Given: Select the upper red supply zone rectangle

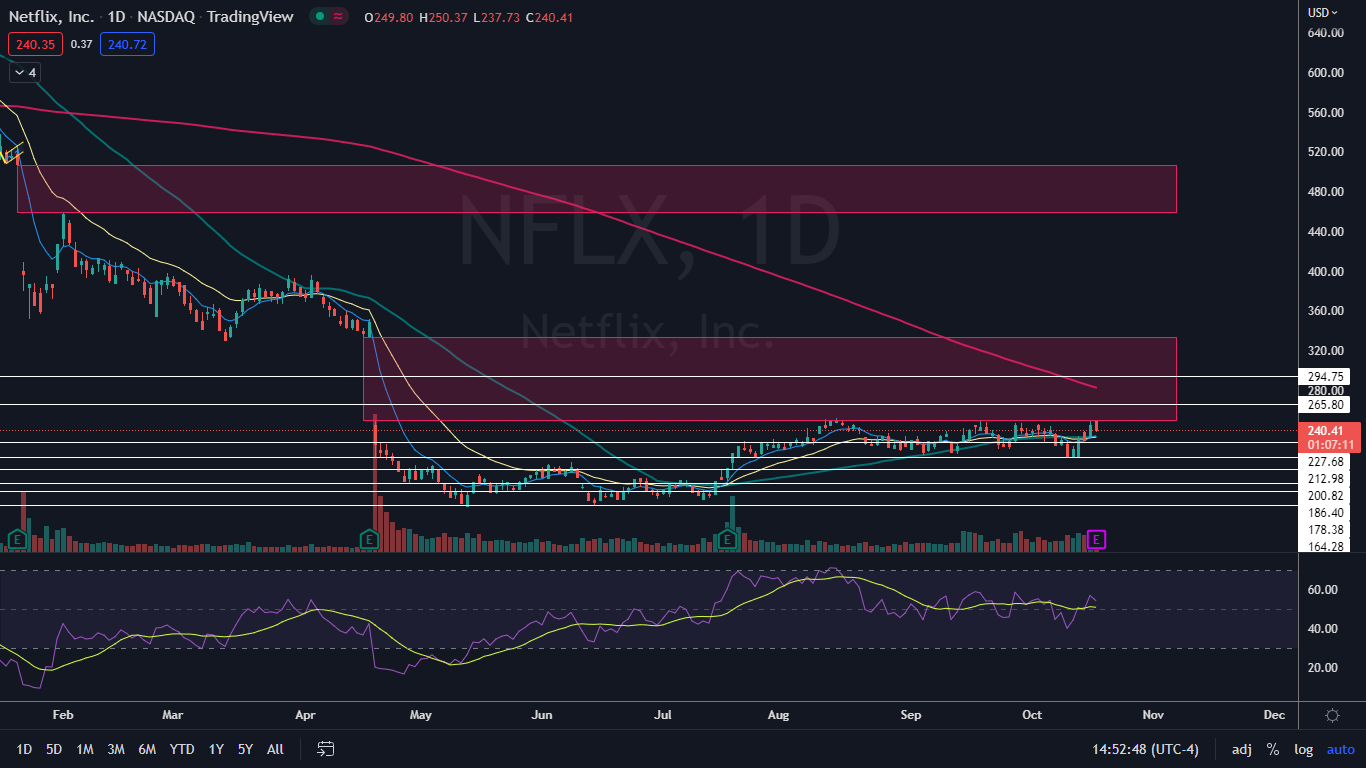Looking at the screenshot, I should [596, 189].
